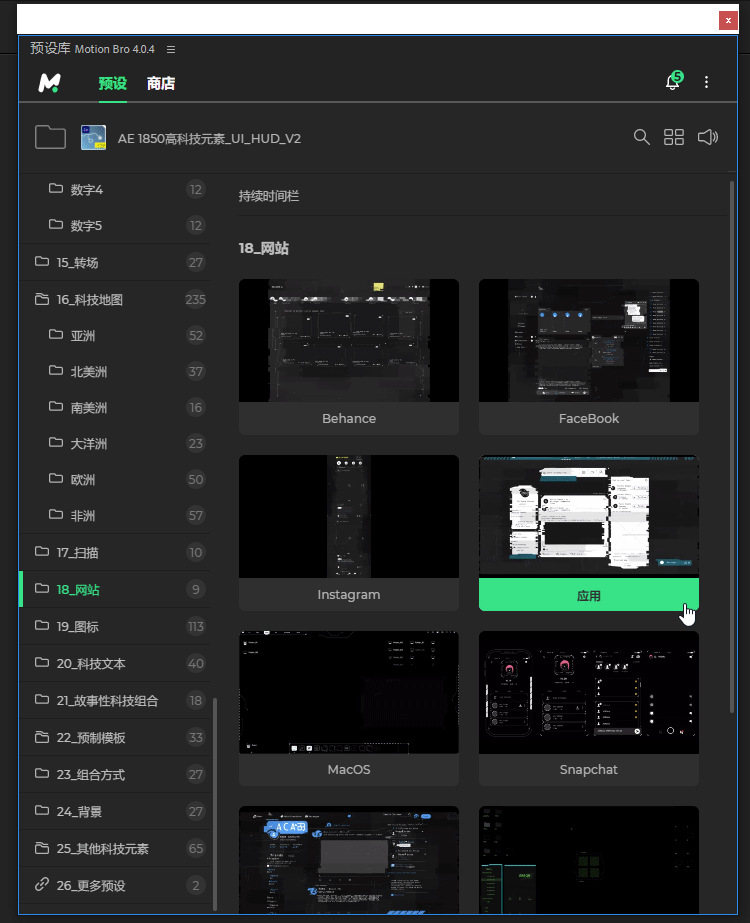Select the 19_图标 category

pos(115,626)
